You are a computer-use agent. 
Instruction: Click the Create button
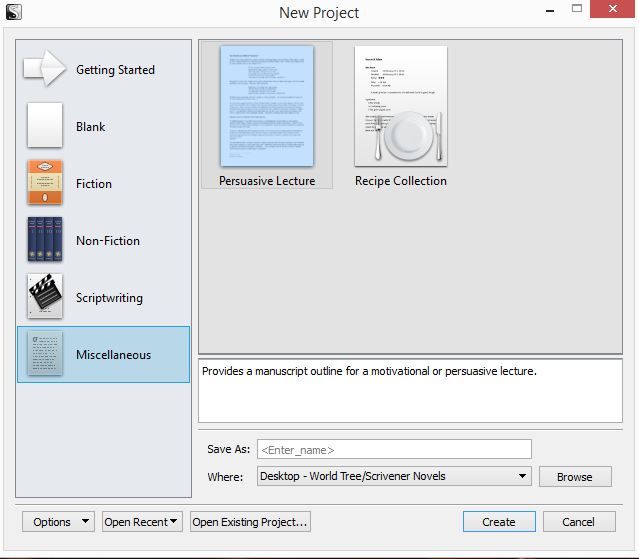point(499,522)
